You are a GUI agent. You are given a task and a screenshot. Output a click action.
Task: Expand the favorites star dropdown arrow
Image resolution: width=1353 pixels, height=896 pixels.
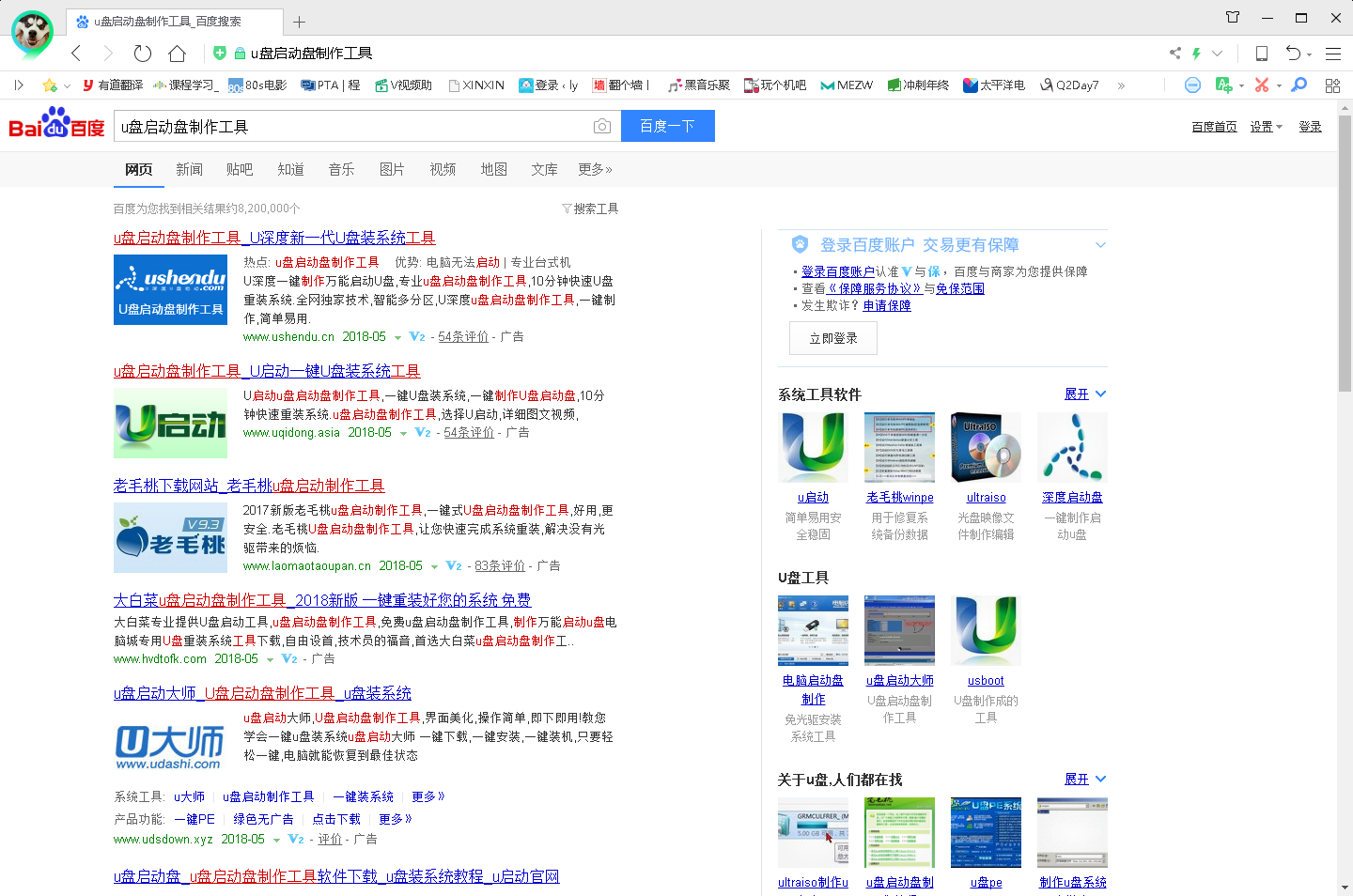click(x=67, y=86)
